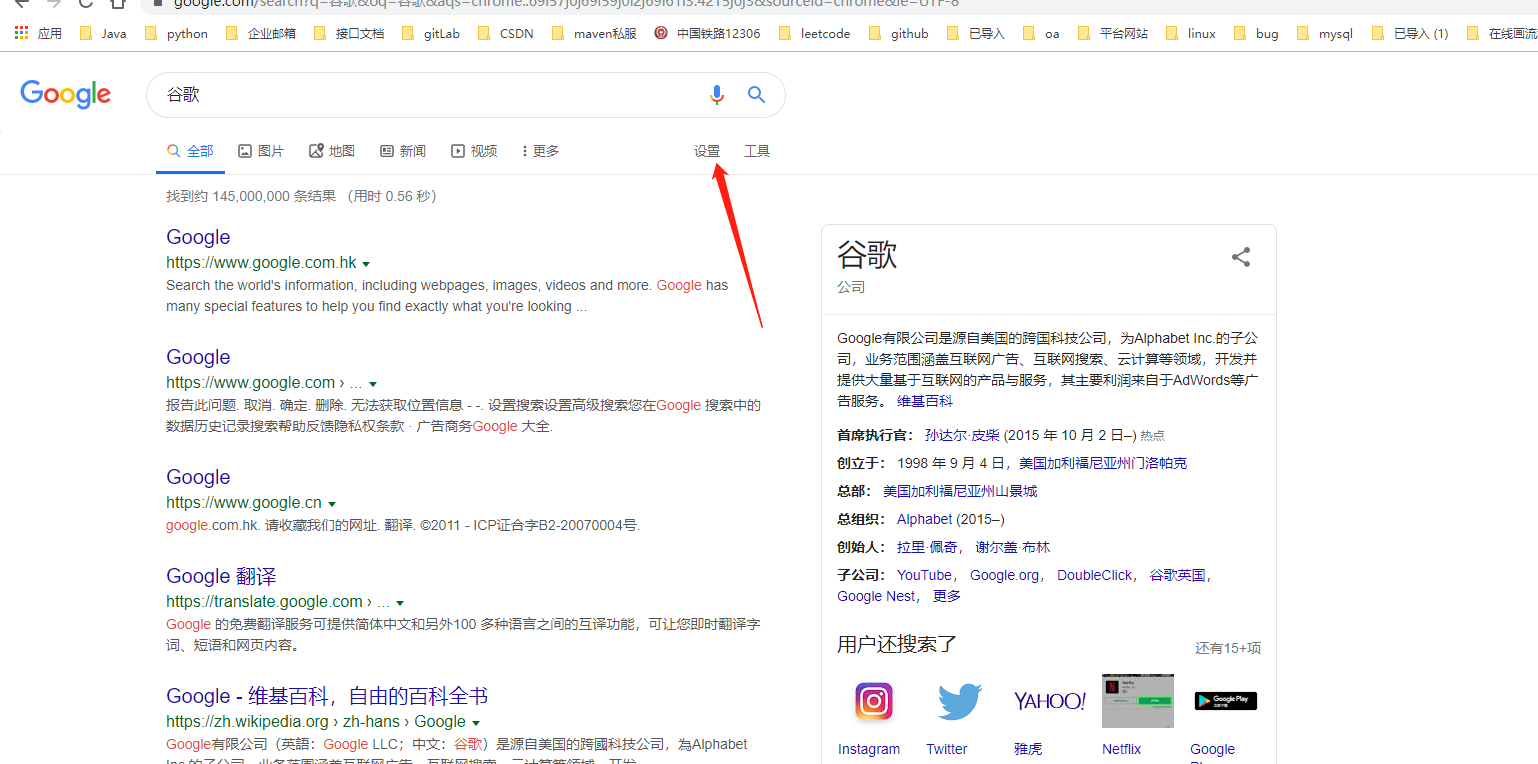Open 维基百科 source link in panel
1538x764 pixels.
(x=925, y=401)
